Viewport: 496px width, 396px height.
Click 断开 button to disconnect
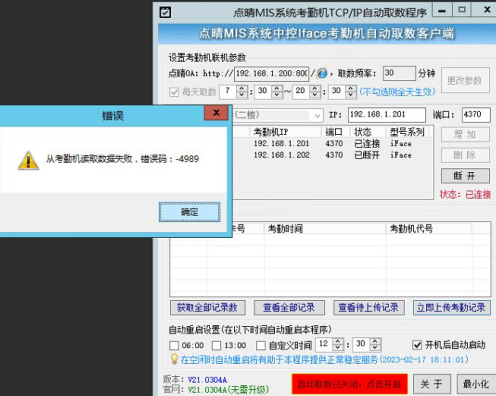(465, 176)
